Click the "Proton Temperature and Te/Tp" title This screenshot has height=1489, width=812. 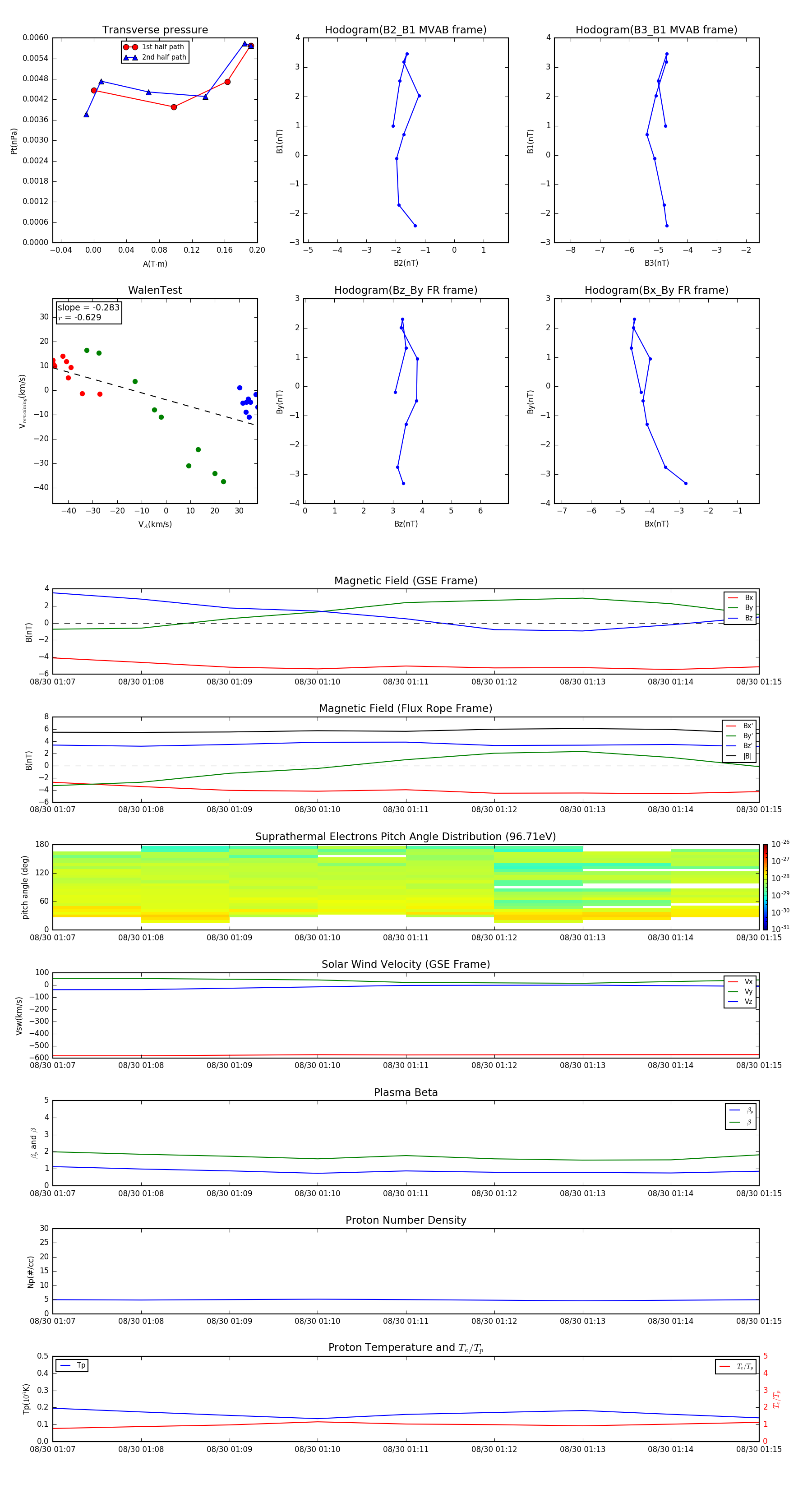click(x=406, y=1348)
